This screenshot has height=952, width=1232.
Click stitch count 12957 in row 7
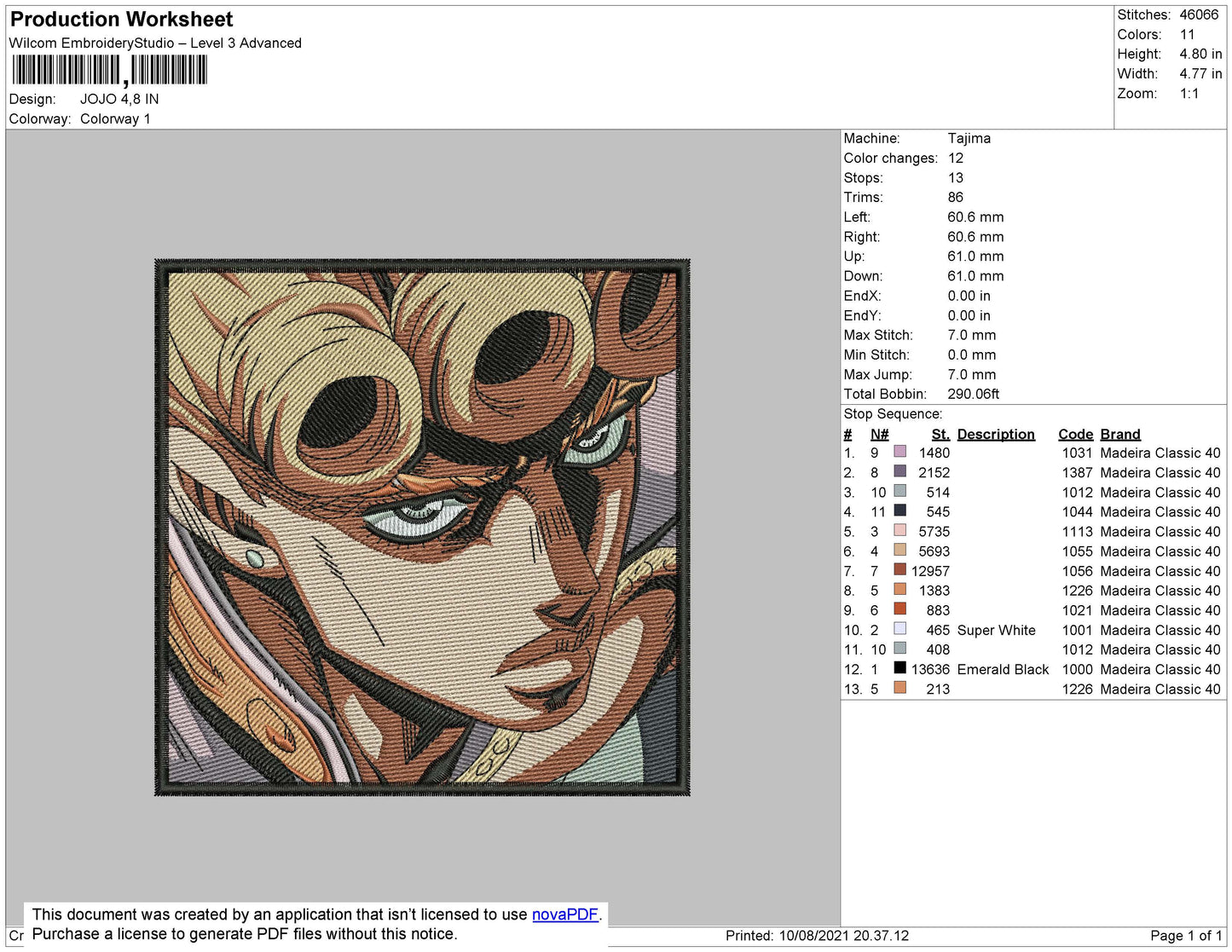(930, 570)
